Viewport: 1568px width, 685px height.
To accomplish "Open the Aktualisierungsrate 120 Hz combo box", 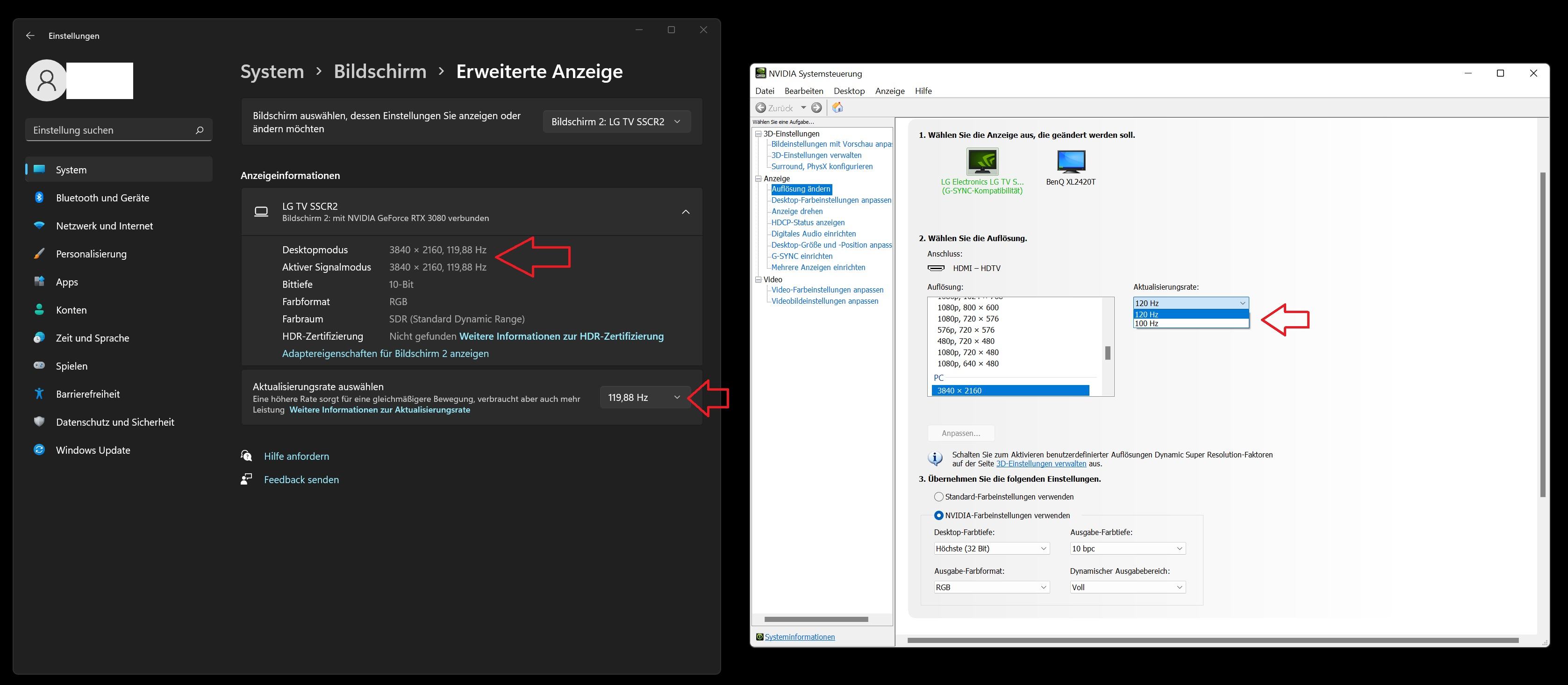I will 1191,303.
